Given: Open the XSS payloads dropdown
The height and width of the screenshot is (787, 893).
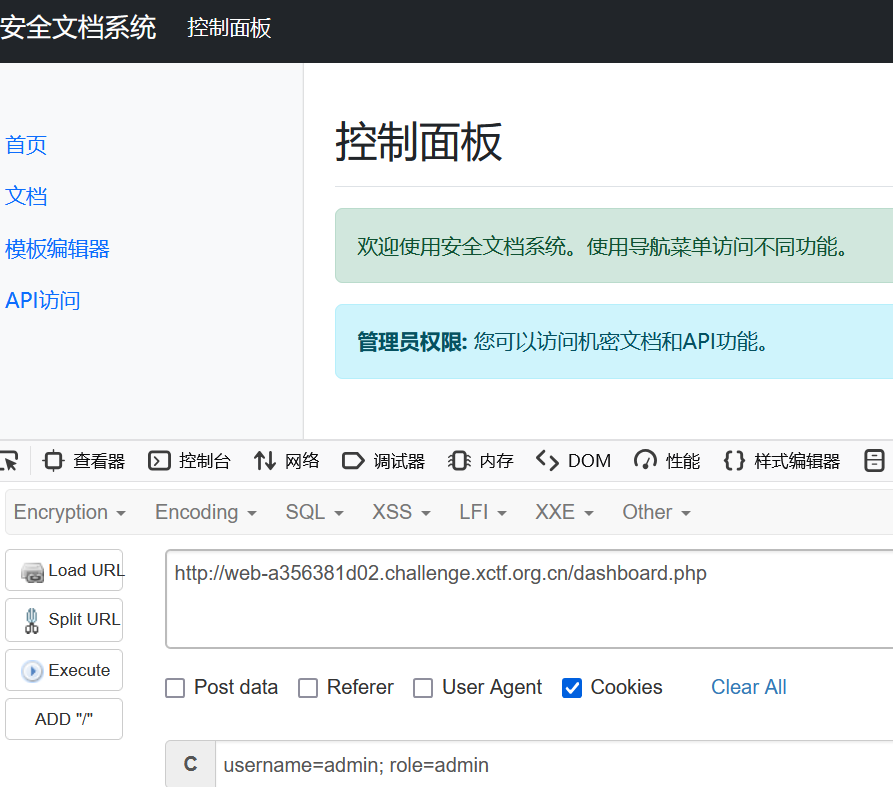Looking at the screenshot, I should click(400, 511).
